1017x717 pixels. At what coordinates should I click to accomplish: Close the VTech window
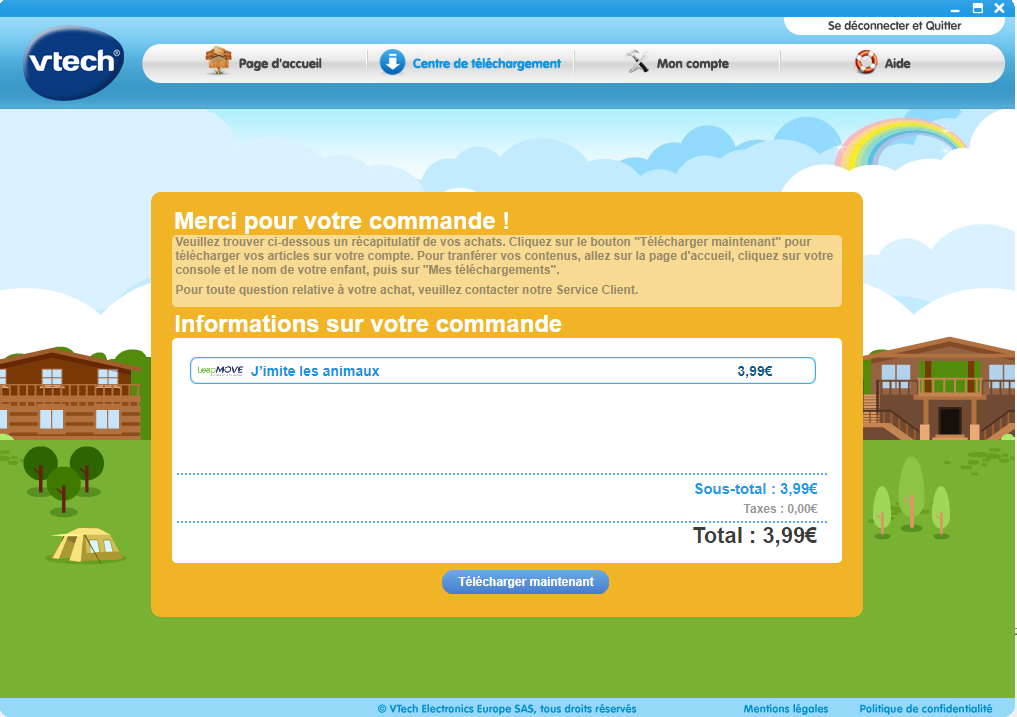click(999, 8)
